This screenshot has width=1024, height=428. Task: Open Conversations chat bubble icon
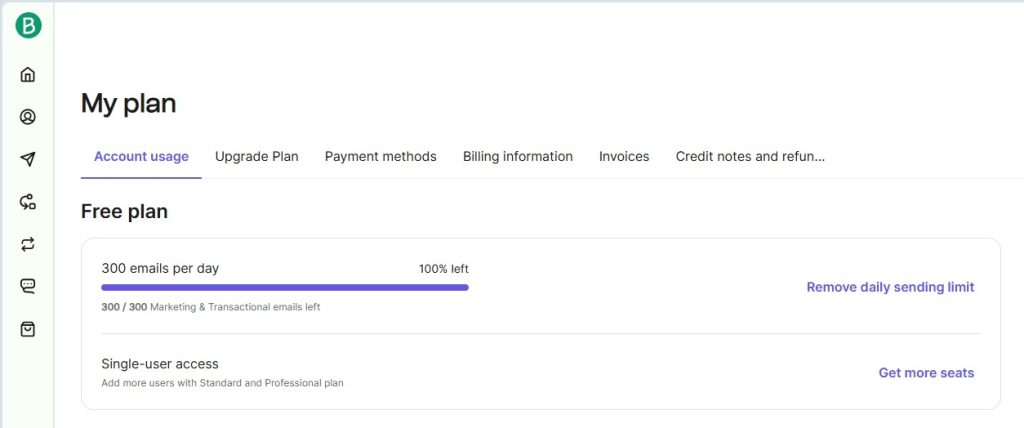tap(28, 286)
